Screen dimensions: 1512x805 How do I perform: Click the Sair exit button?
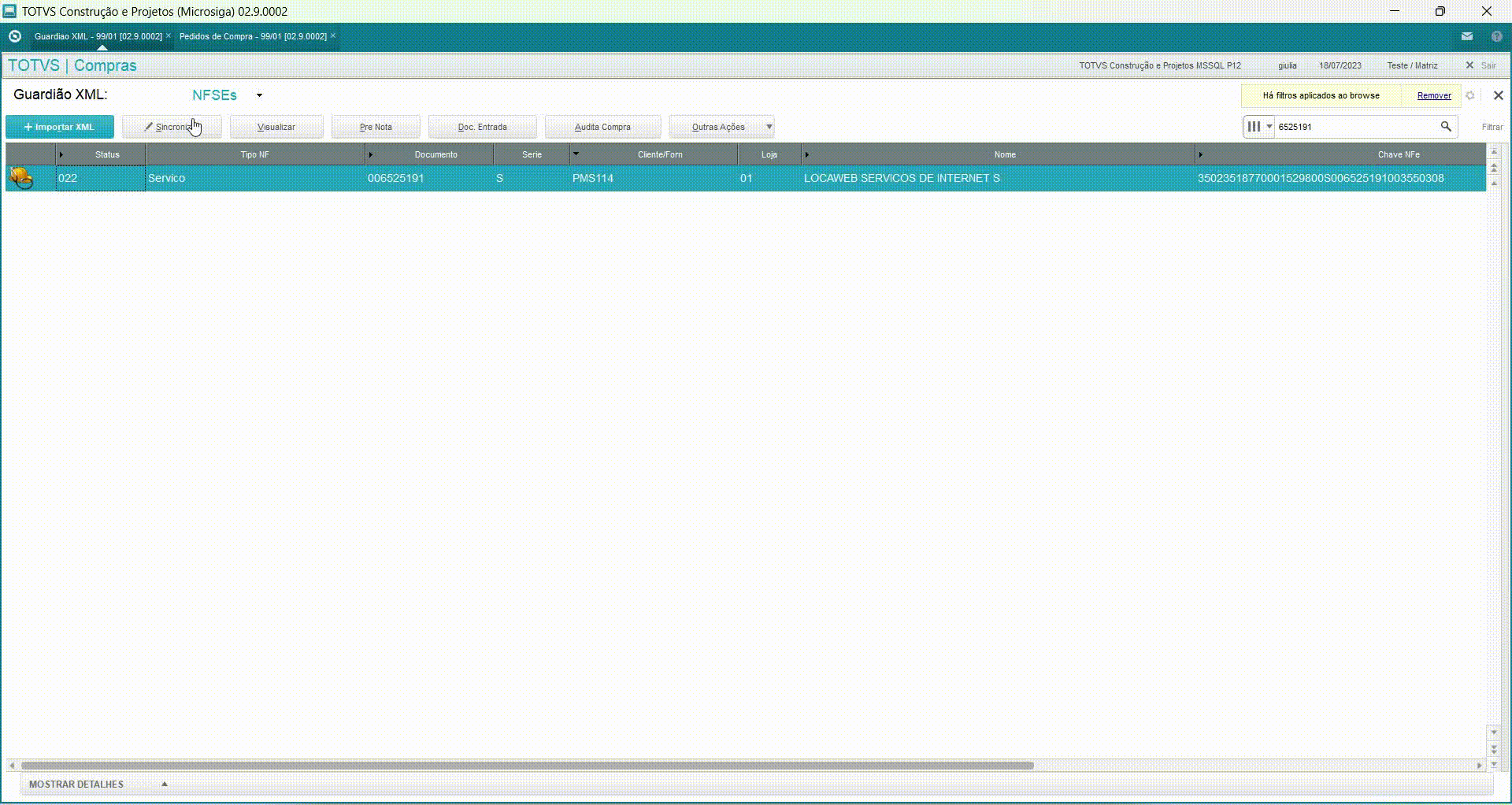(x=1481, y=65)
